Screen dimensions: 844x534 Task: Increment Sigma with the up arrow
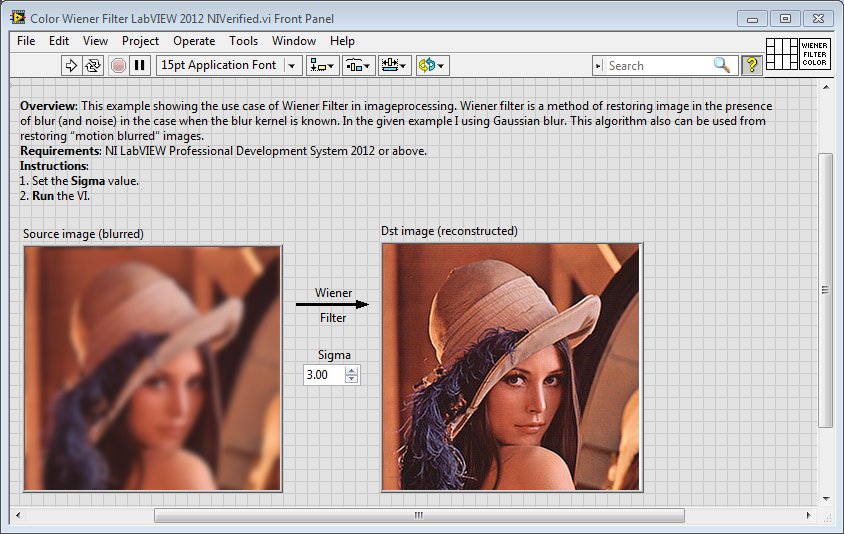351,370
